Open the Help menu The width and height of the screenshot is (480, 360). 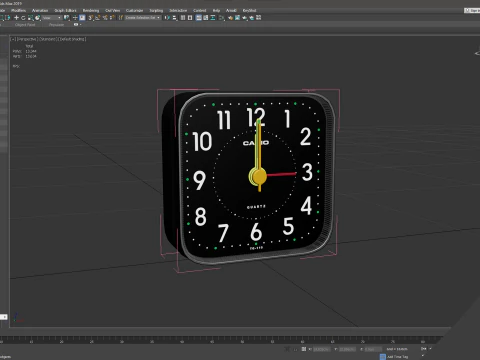click(216, 10)
